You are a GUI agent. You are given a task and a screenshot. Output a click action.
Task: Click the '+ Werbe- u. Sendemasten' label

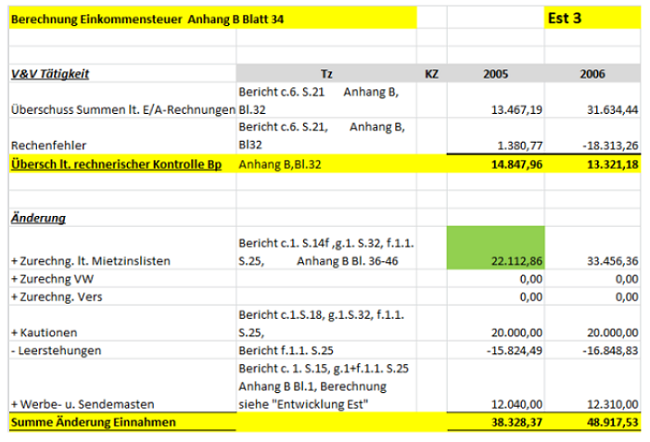tap(70, 403)
